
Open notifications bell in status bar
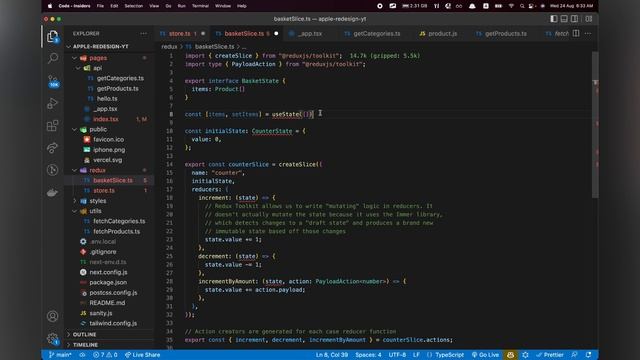coord(588,355)
